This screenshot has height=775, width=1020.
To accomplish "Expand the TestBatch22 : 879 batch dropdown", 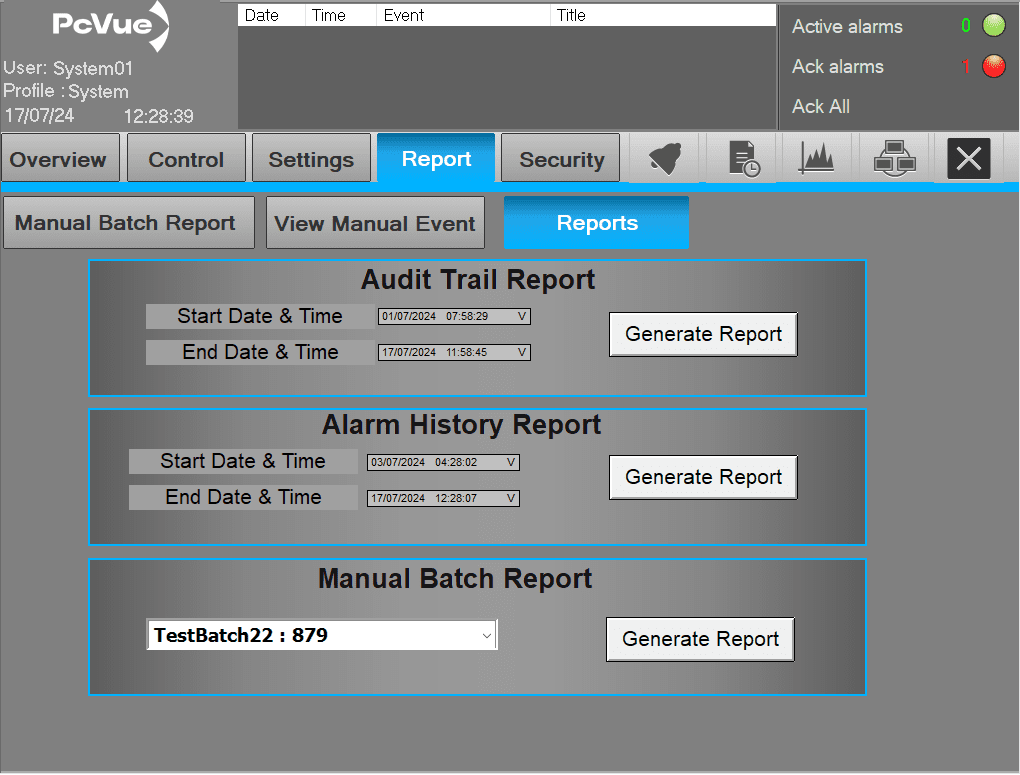I will pyautogui.click(x=486, y=635).
